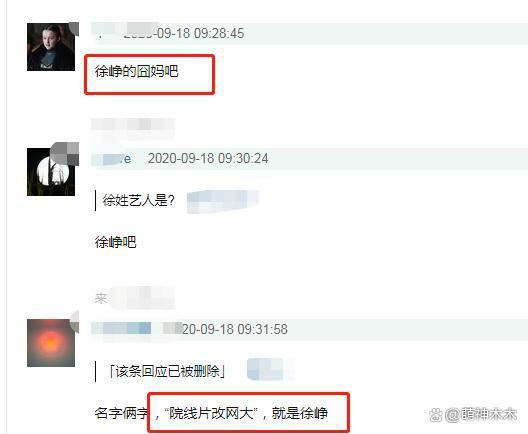
Task: Click the blurred username ending in e
Action: [x=111, y=158]
